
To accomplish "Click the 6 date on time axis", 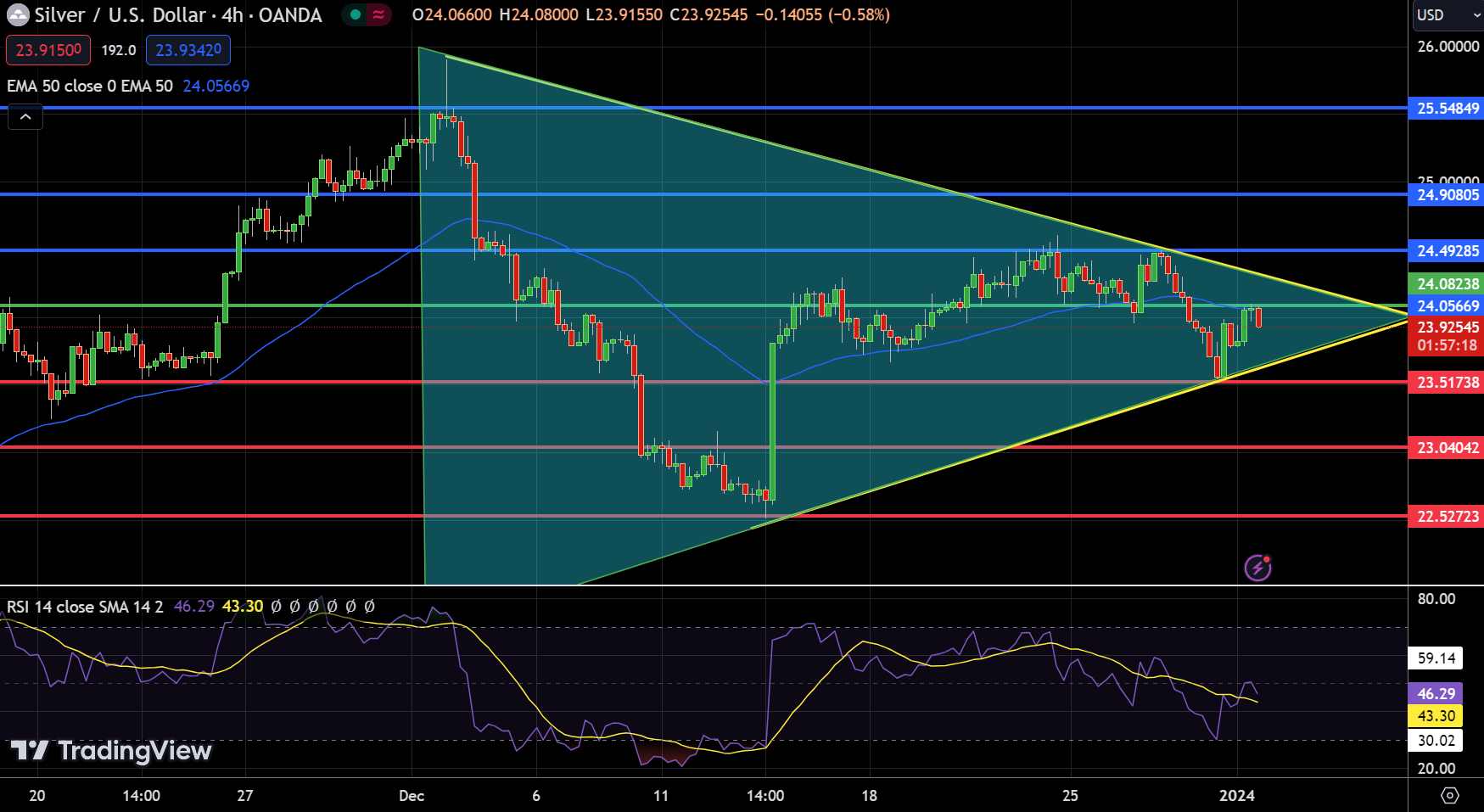I will (x=536, y=796).
